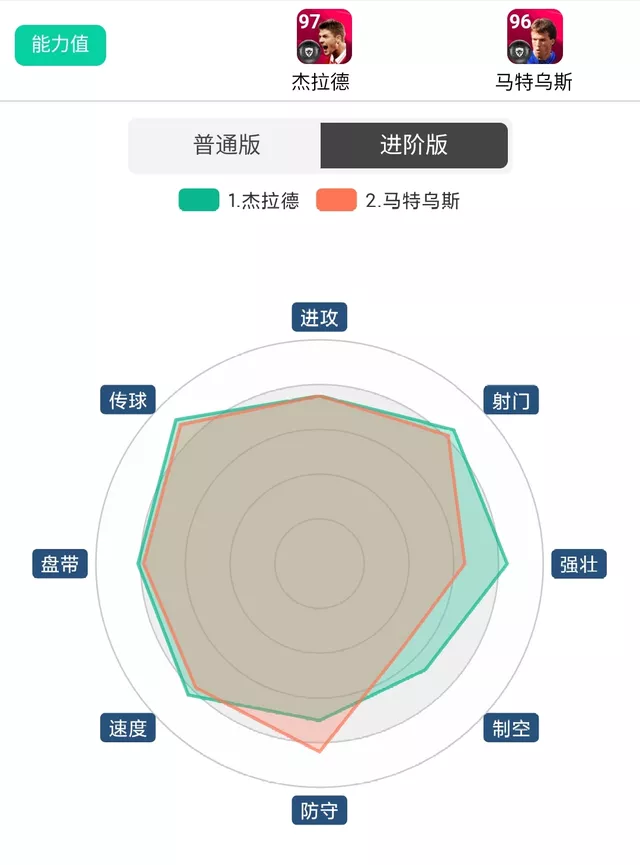Select the 制空 axis label
640x865 pixels.
(511, 728)
